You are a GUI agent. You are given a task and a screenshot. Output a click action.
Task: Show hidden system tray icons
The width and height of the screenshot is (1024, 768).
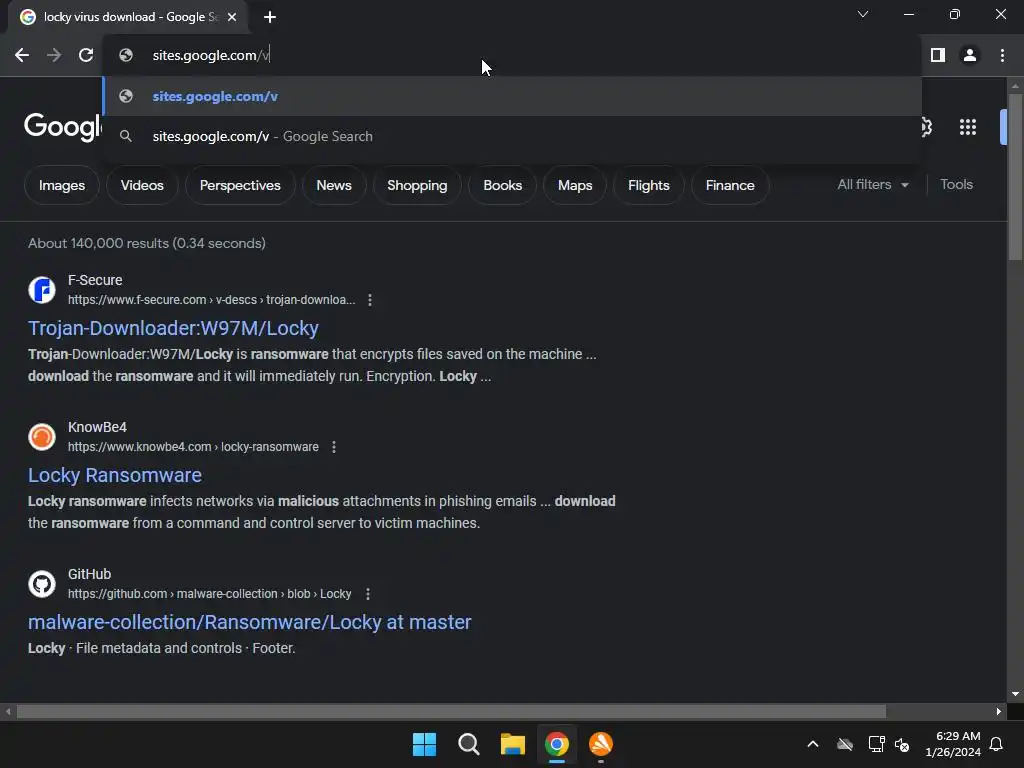tap(813, 744)
